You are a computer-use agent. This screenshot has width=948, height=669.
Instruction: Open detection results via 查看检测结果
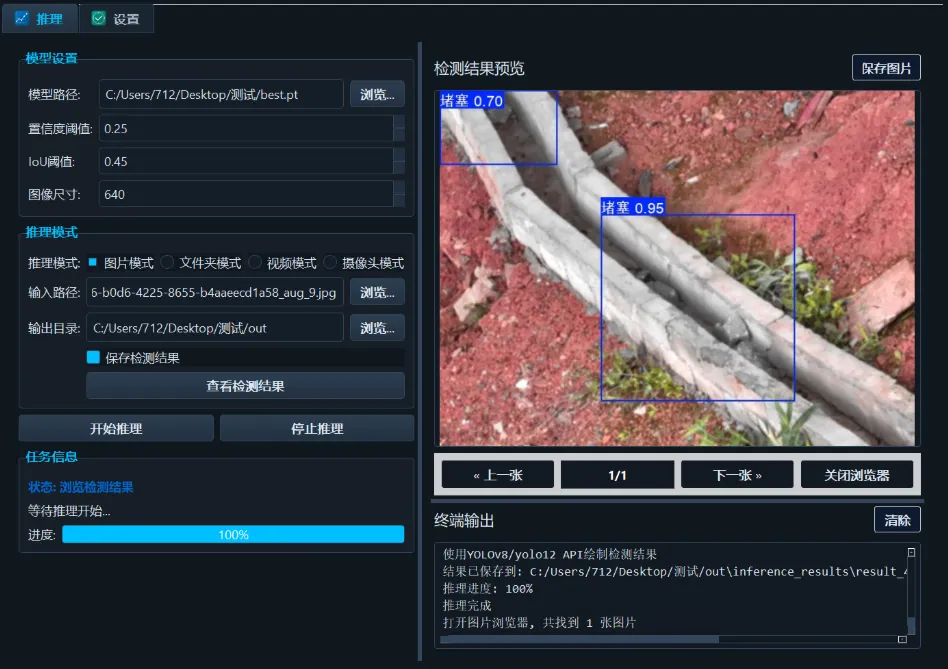point(245,386)
